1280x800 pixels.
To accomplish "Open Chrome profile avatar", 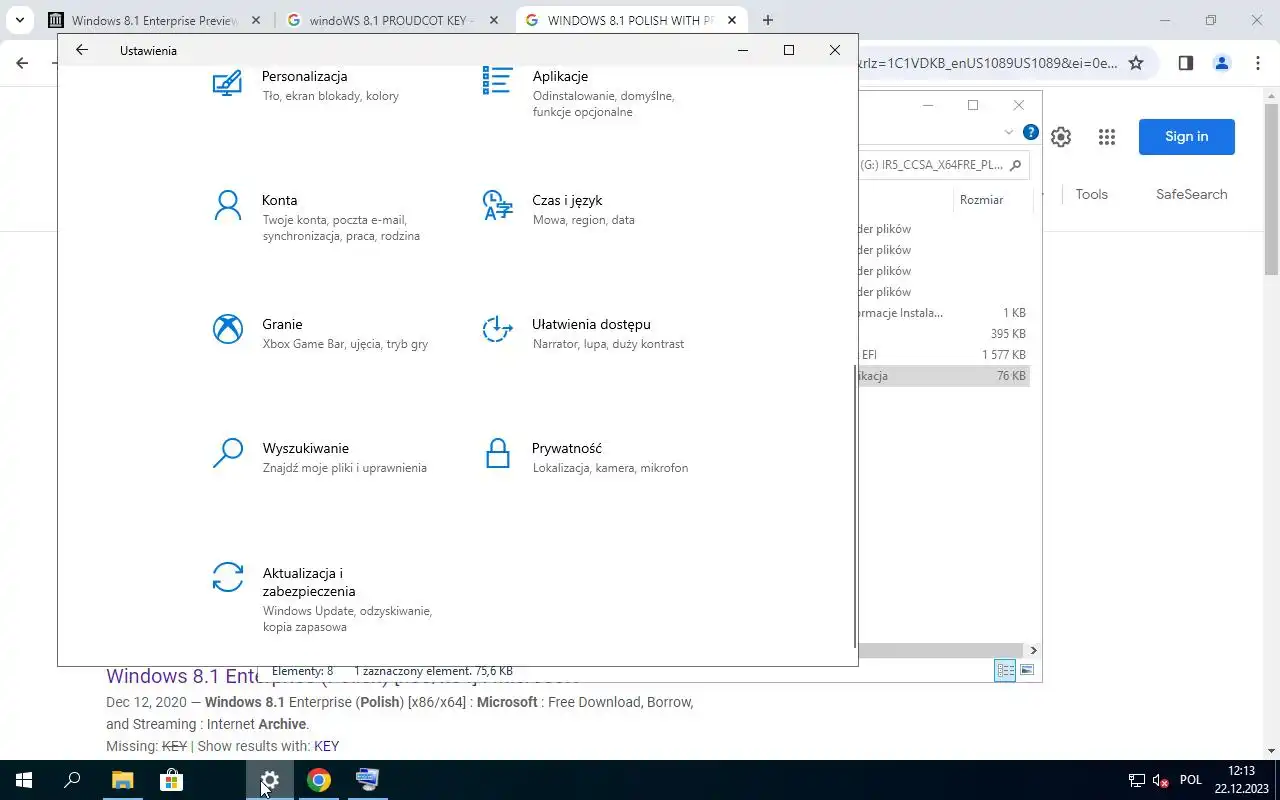I will (x=1221, y=63).
